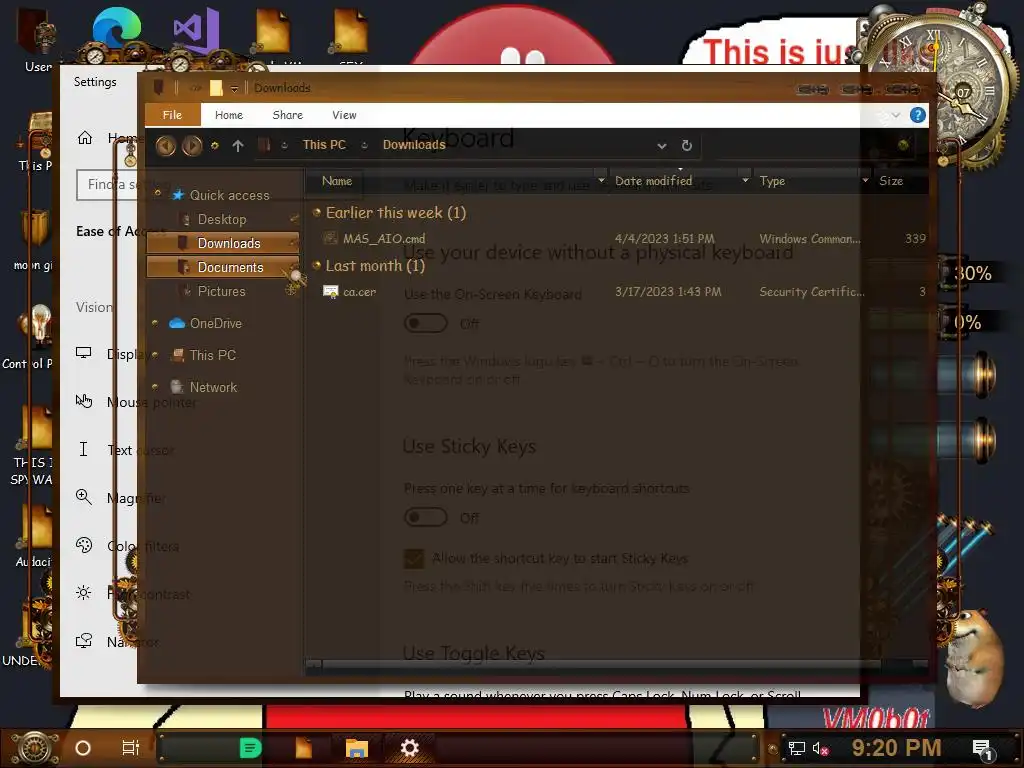The height and width of the screenshot is (768, 1024).
Task: Click the ca.cer certificate icon
Action: 331,291
